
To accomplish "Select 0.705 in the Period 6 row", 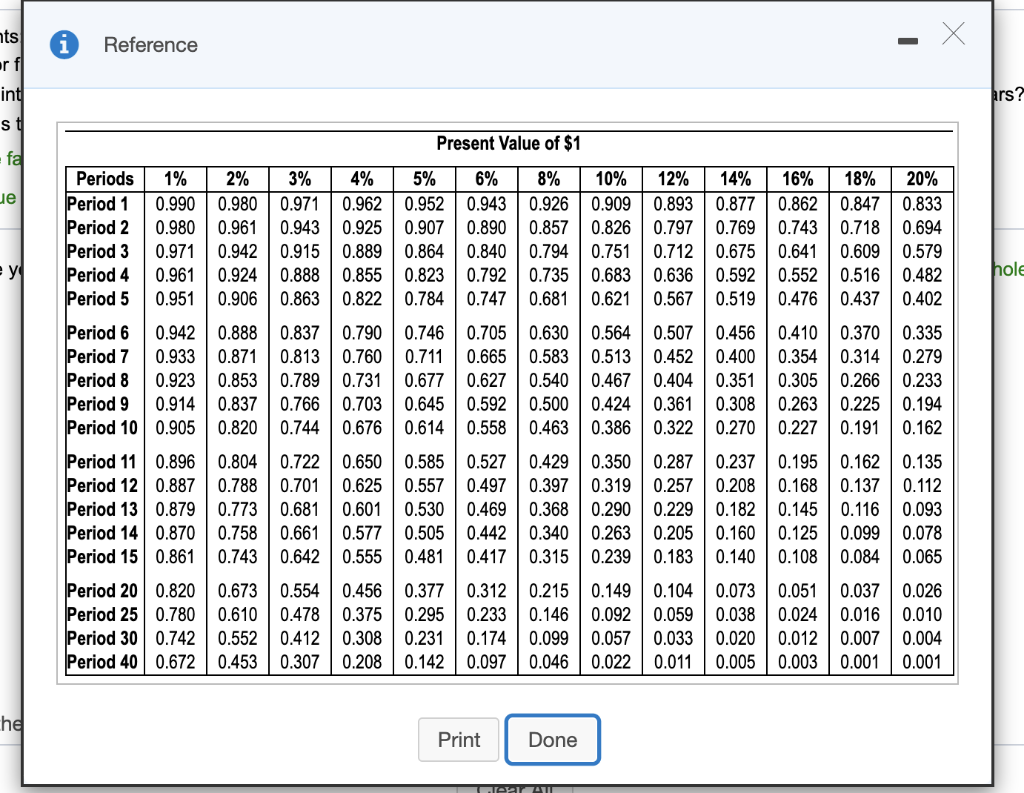I will [487, 333].
